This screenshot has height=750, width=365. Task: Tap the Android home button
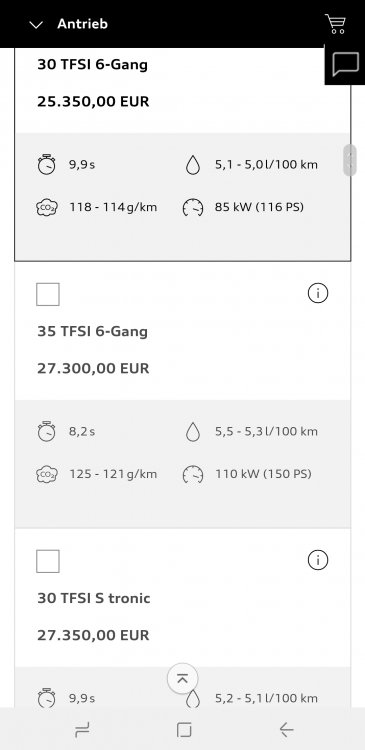click(x=184, y=729)
